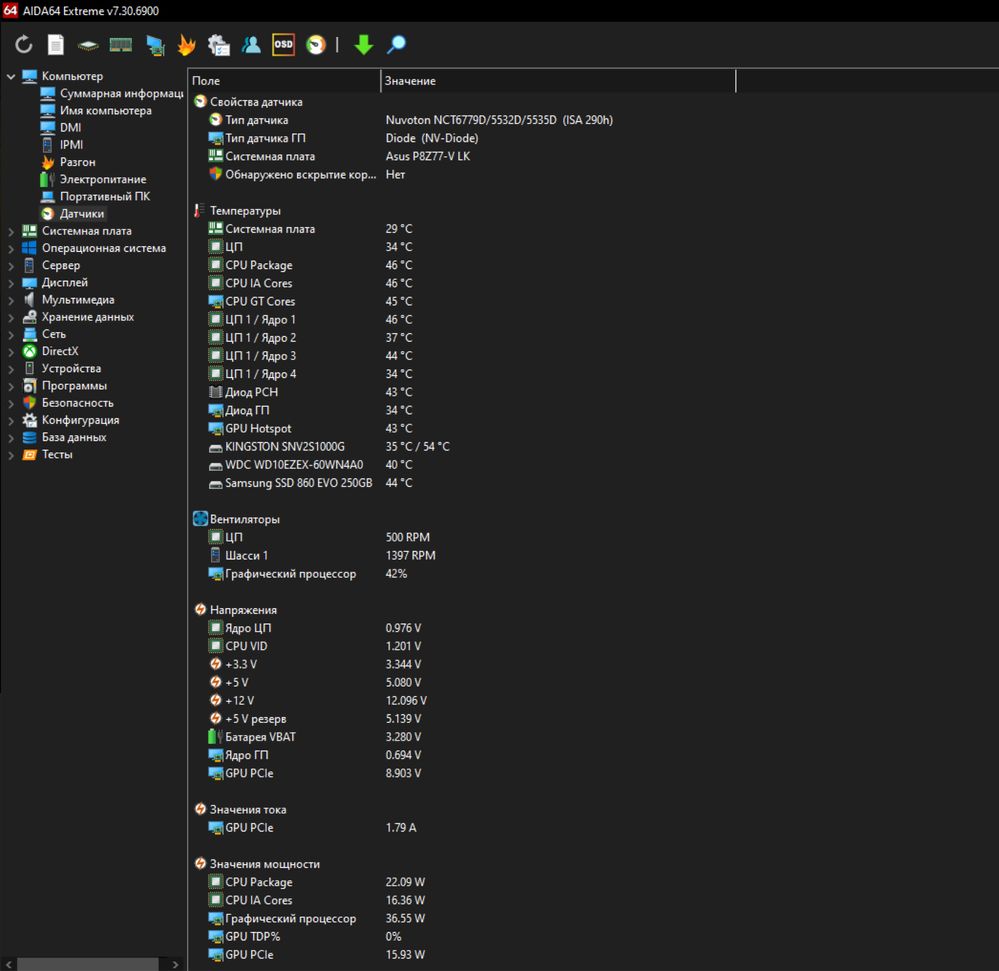The width and height of the screenshot is (999, 971).
Task: Open the Report toolbar icon
Action: (x=56, y=45)
